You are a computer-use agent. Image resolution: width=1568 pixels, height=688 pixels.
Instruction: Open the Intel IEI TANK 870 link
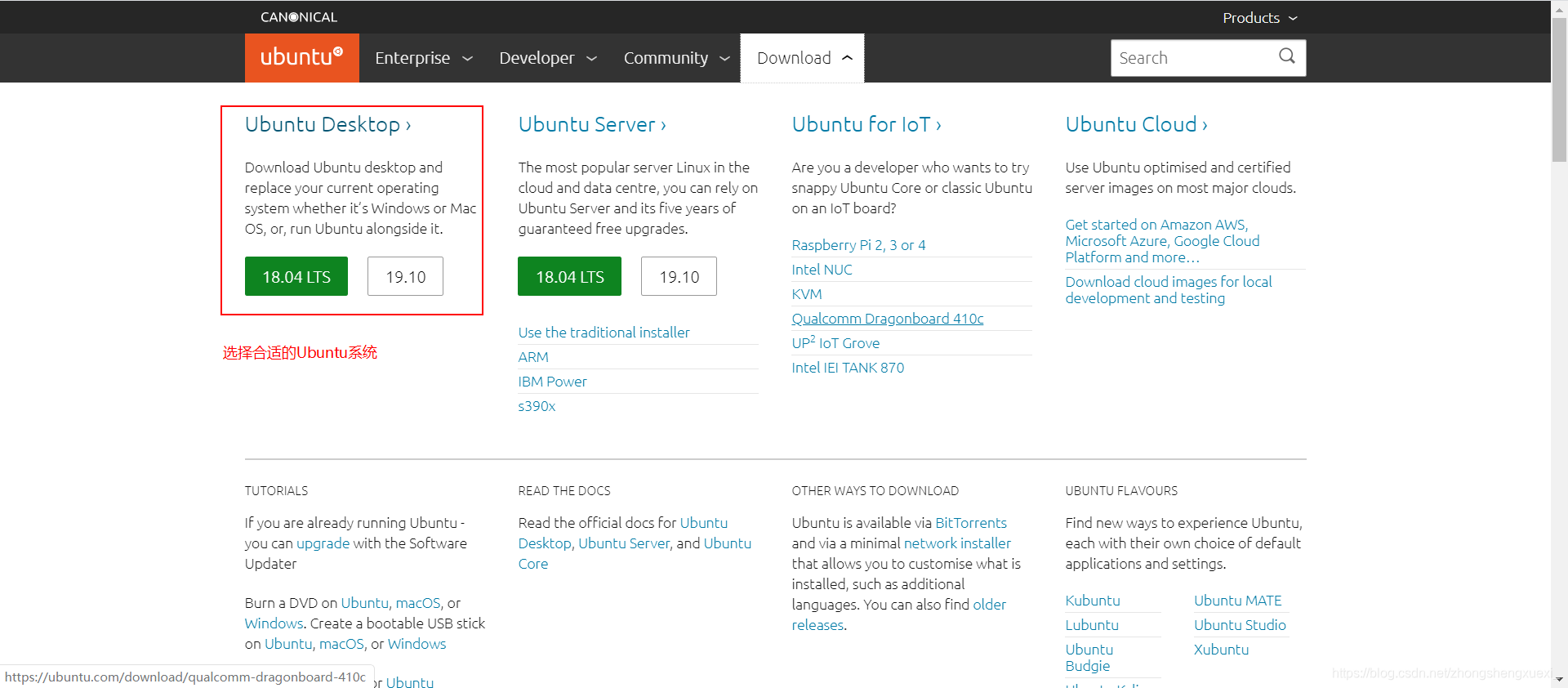[x=848, y=368]
